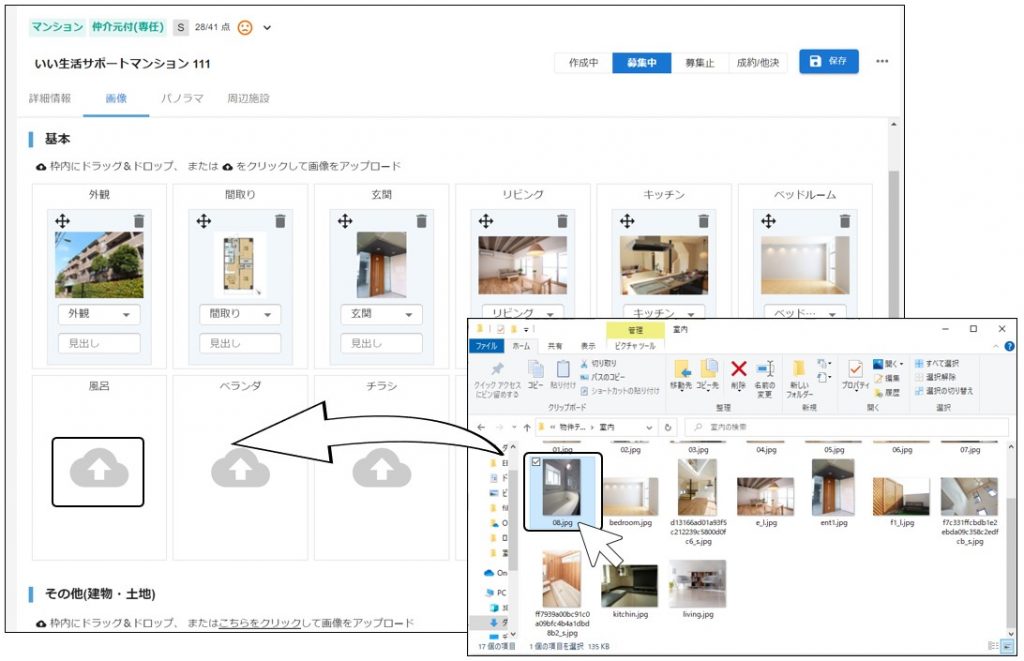
Task: Switch to the 詳細情報 tab
Action: point(50,99)
